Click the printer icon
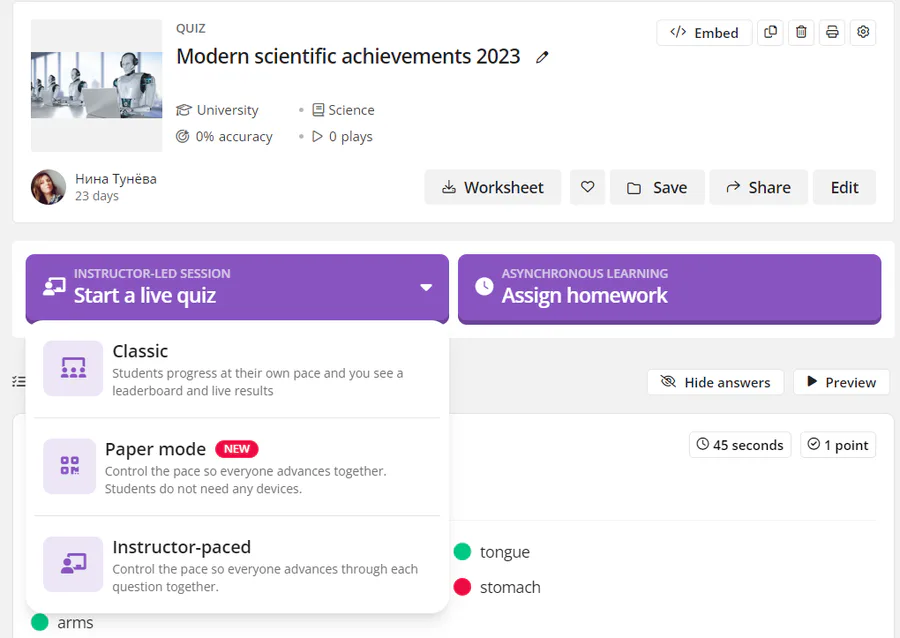The image size is (900, 638). click(x=832, y=32)
